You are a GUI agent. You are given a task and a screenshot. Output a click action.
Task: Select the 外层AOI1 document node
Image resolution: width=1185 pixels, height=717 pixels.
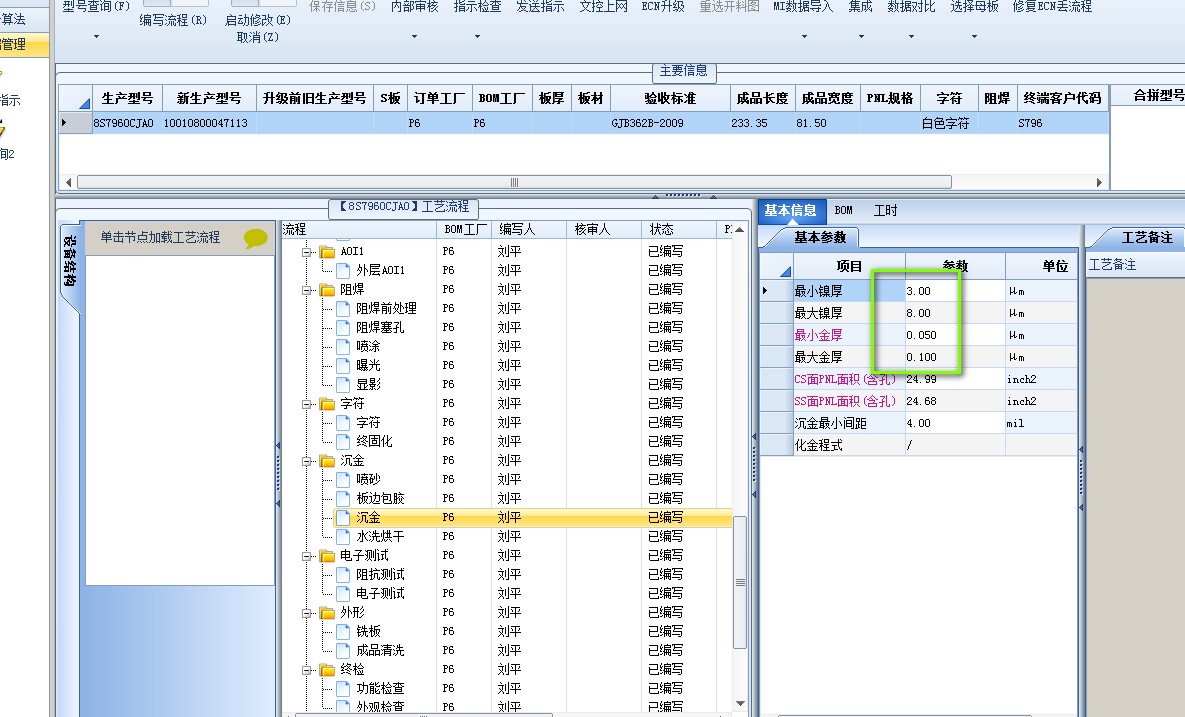[380, 270]
